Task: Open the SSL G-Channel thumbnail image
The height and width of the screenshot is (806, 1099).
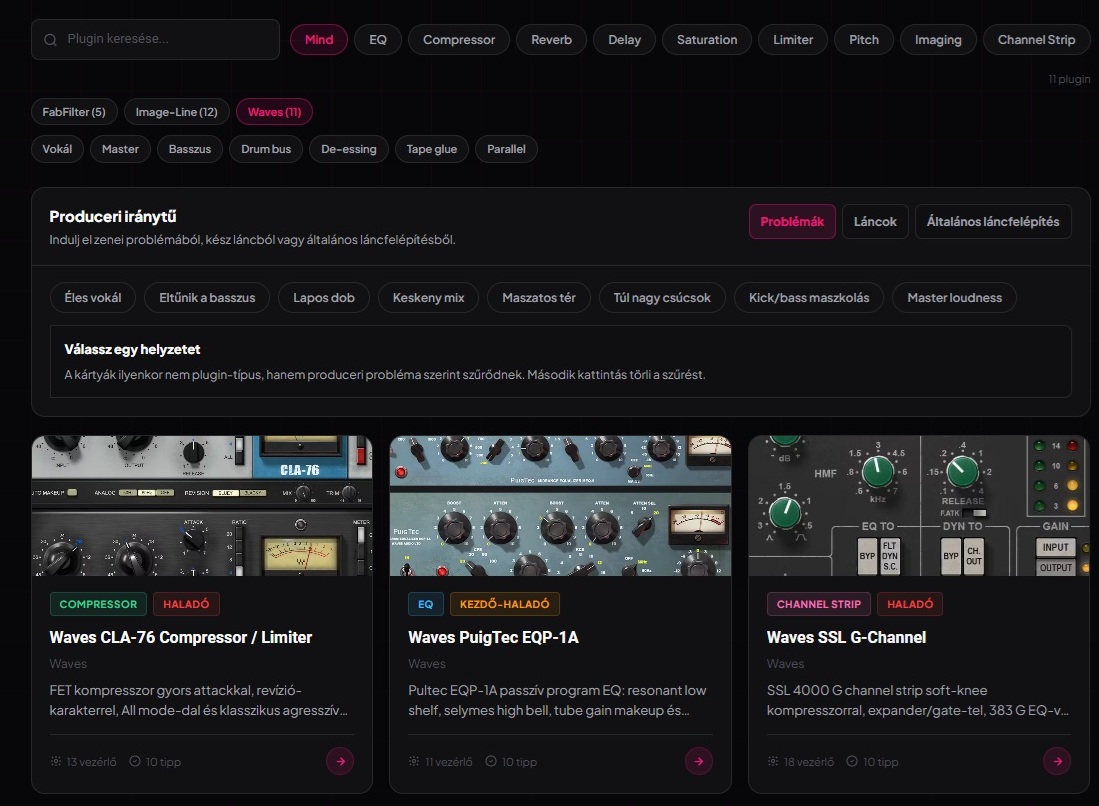Action: [919, 505]
